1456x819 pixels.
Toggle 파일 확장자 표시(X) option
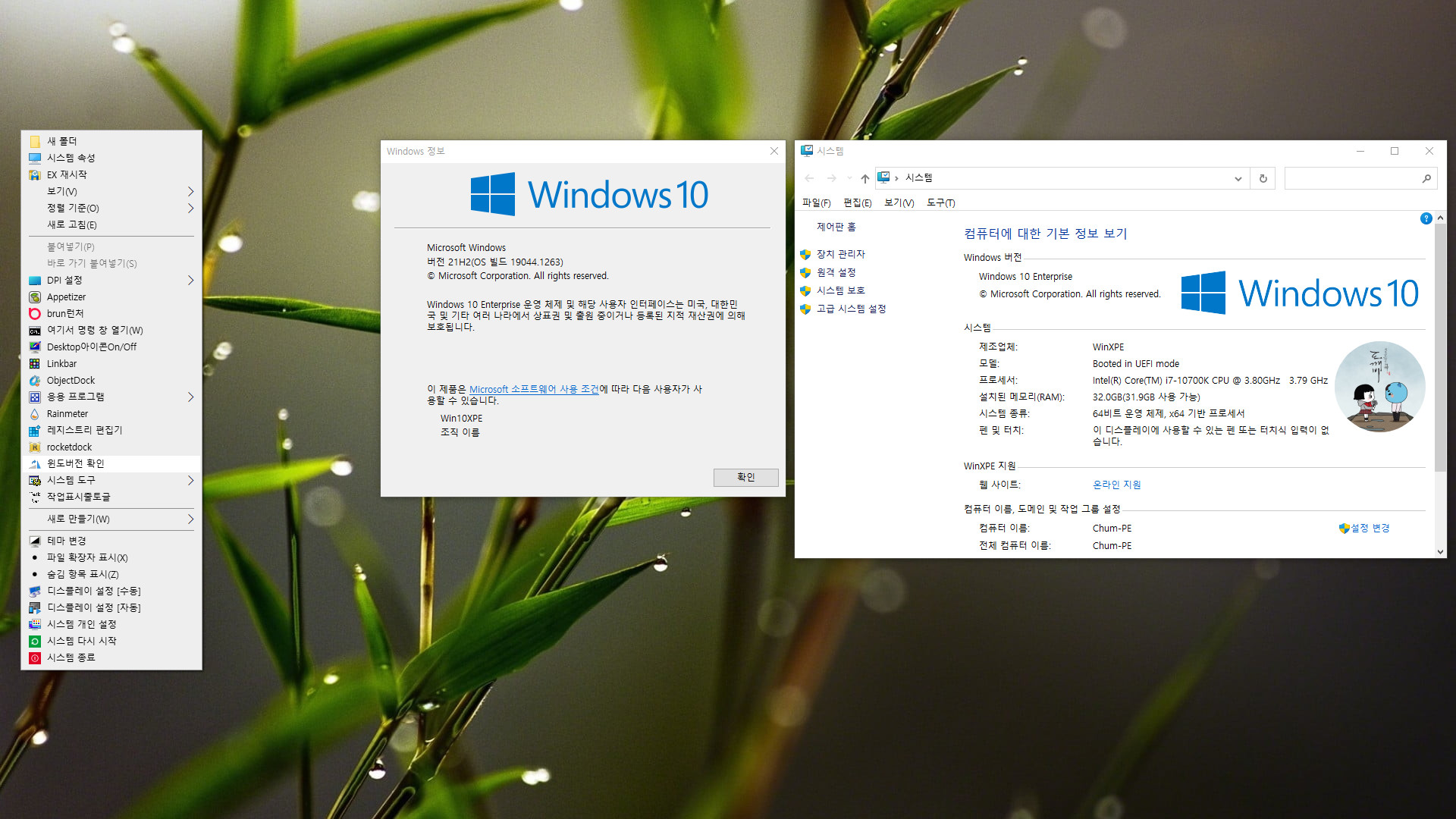tap(111, 558)
